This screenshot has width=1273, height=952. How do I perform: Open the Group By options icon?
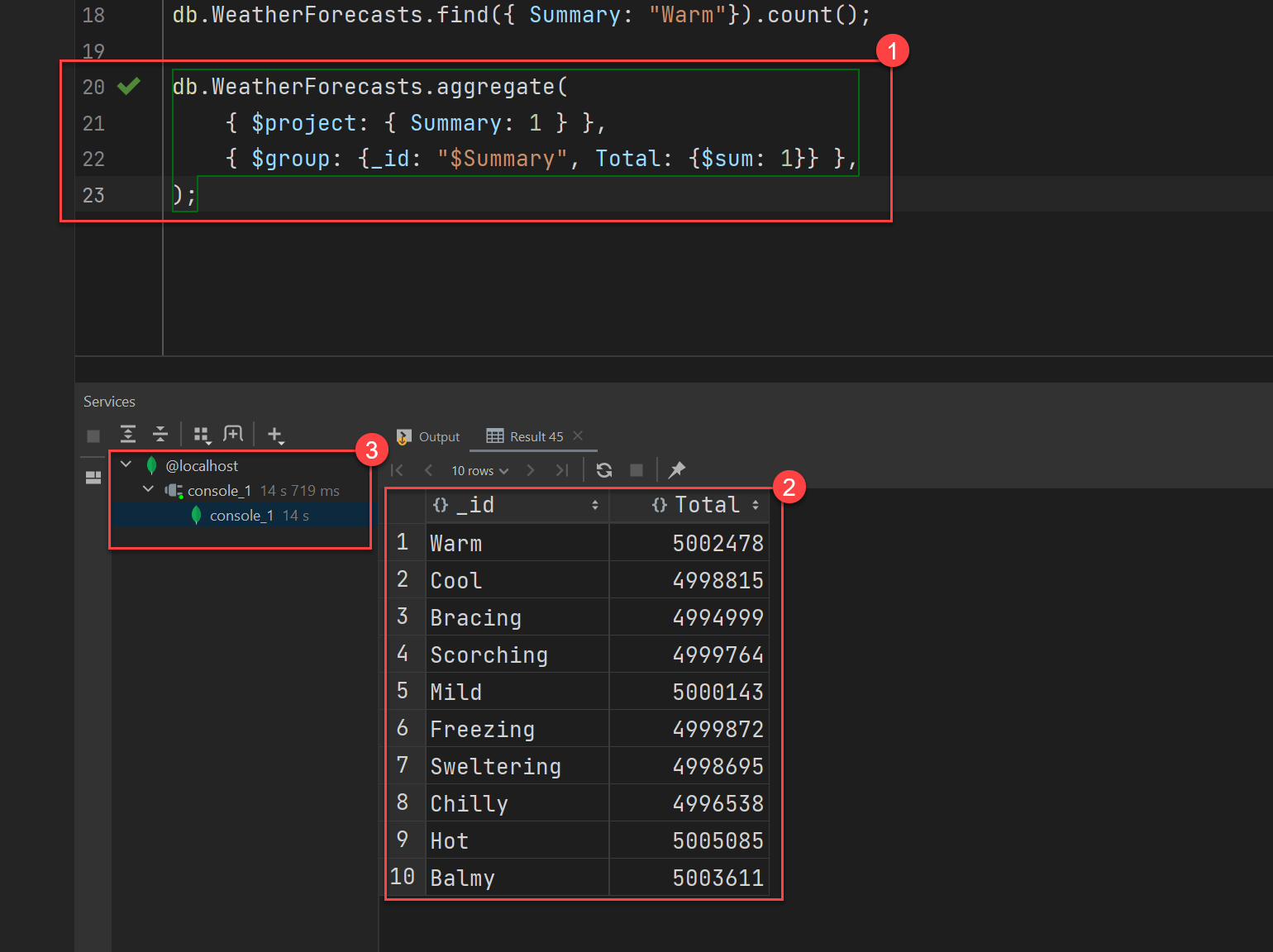pos(202,435)
